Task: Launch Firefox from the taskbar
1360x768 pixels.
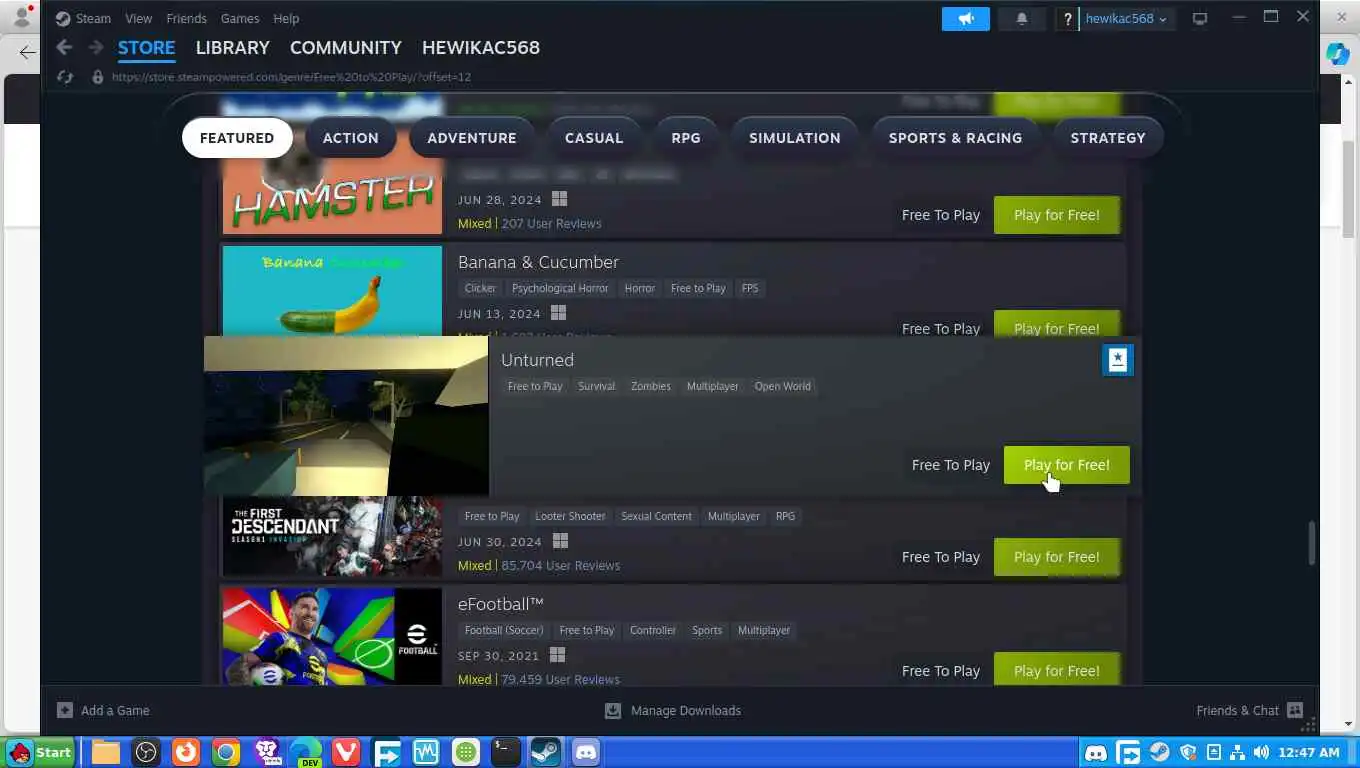Action: click(x=186, y=752)
